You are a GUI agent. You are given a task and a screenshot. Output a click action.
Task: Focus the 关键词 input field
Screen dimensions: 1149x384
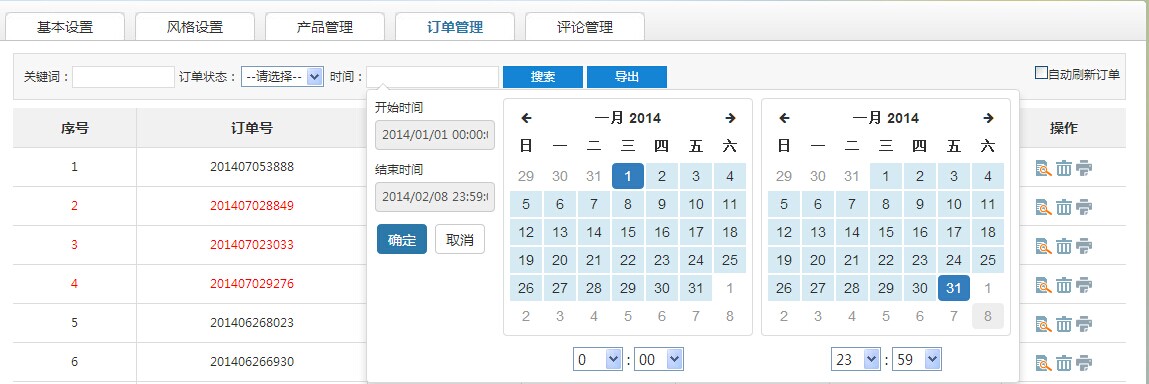point(123,77)
